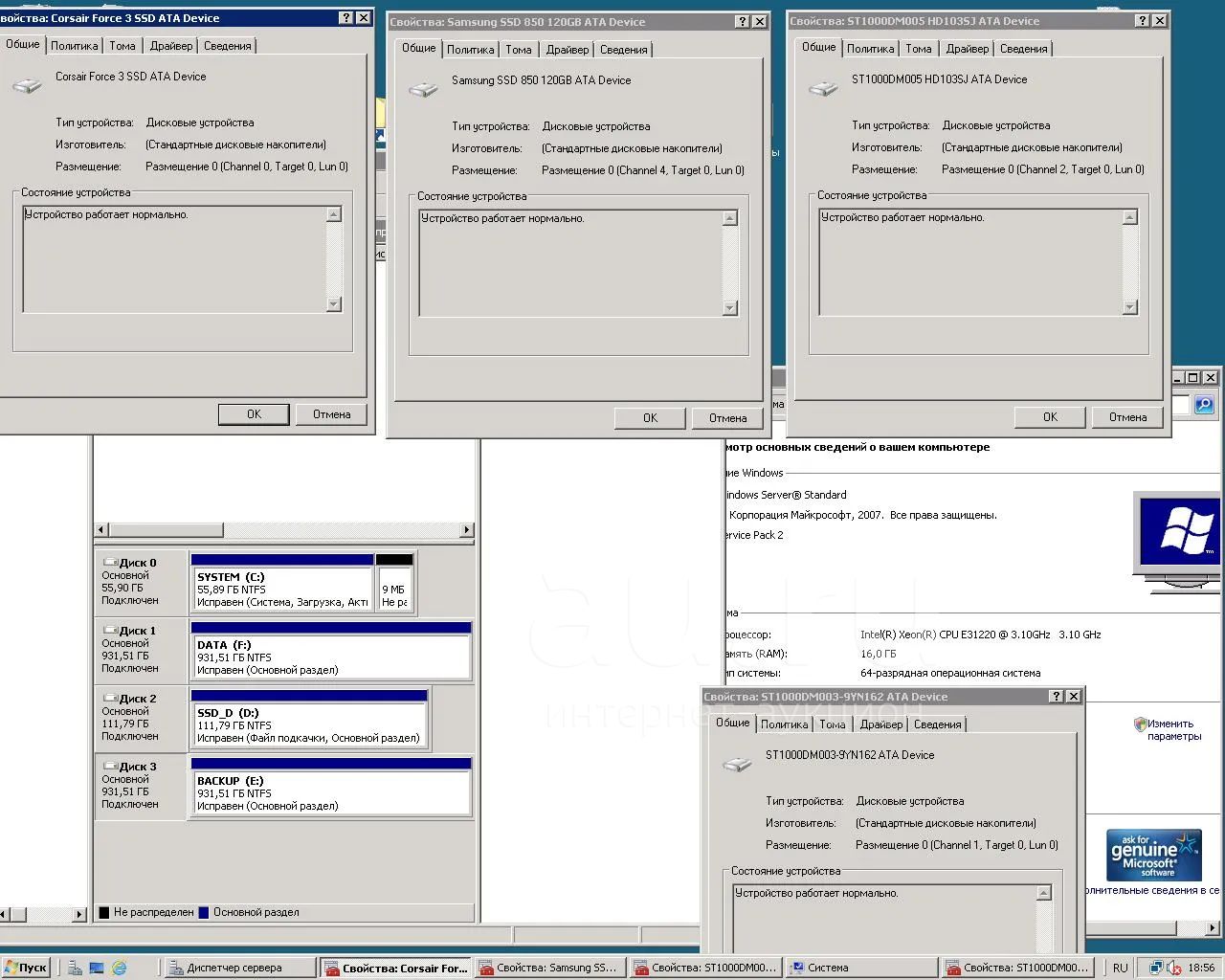
Task: Click clock showing 18:56
Action: click(1201, 968)
